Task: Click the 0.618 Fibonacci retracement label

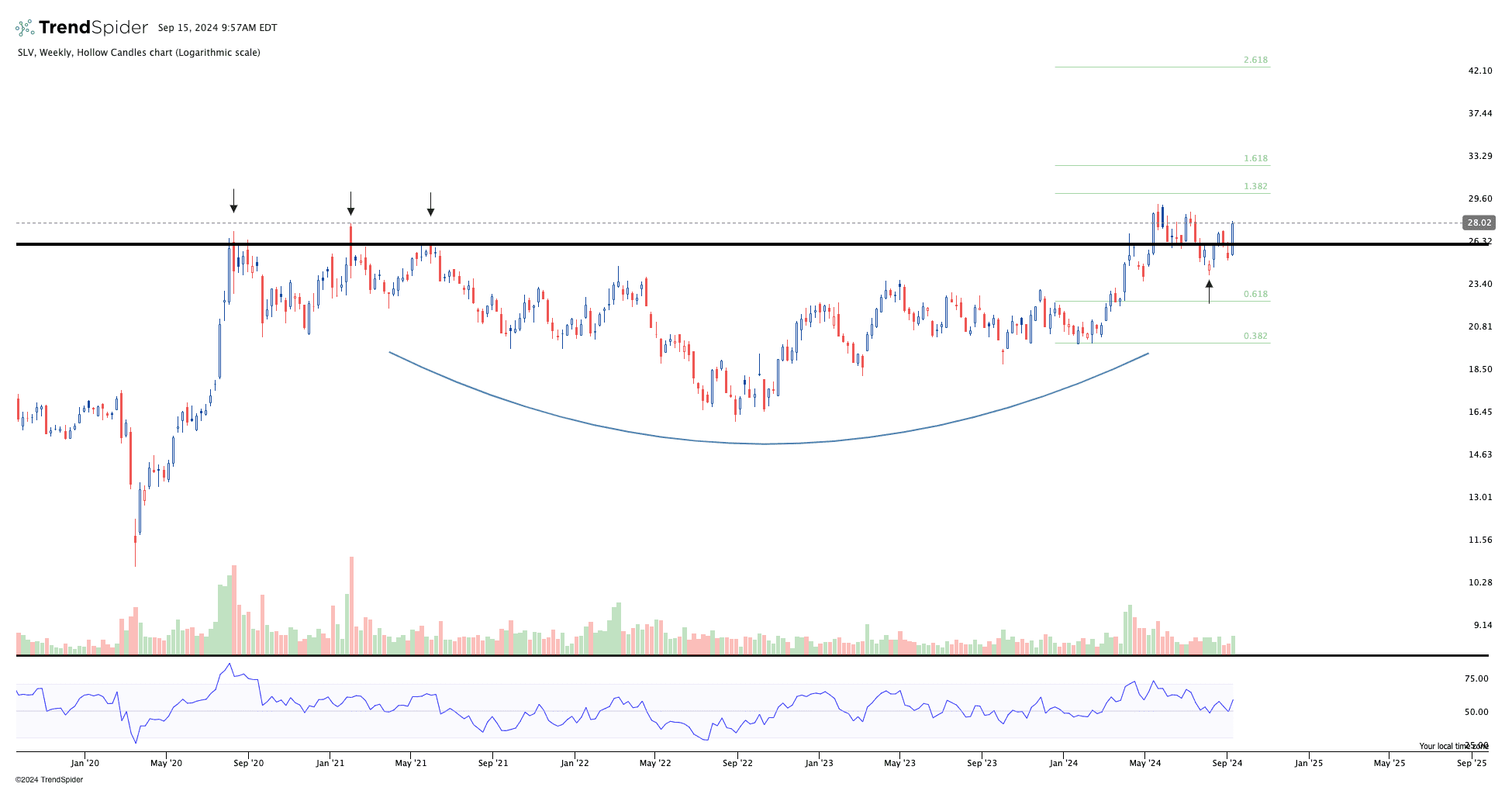Action: [1255, 294]
